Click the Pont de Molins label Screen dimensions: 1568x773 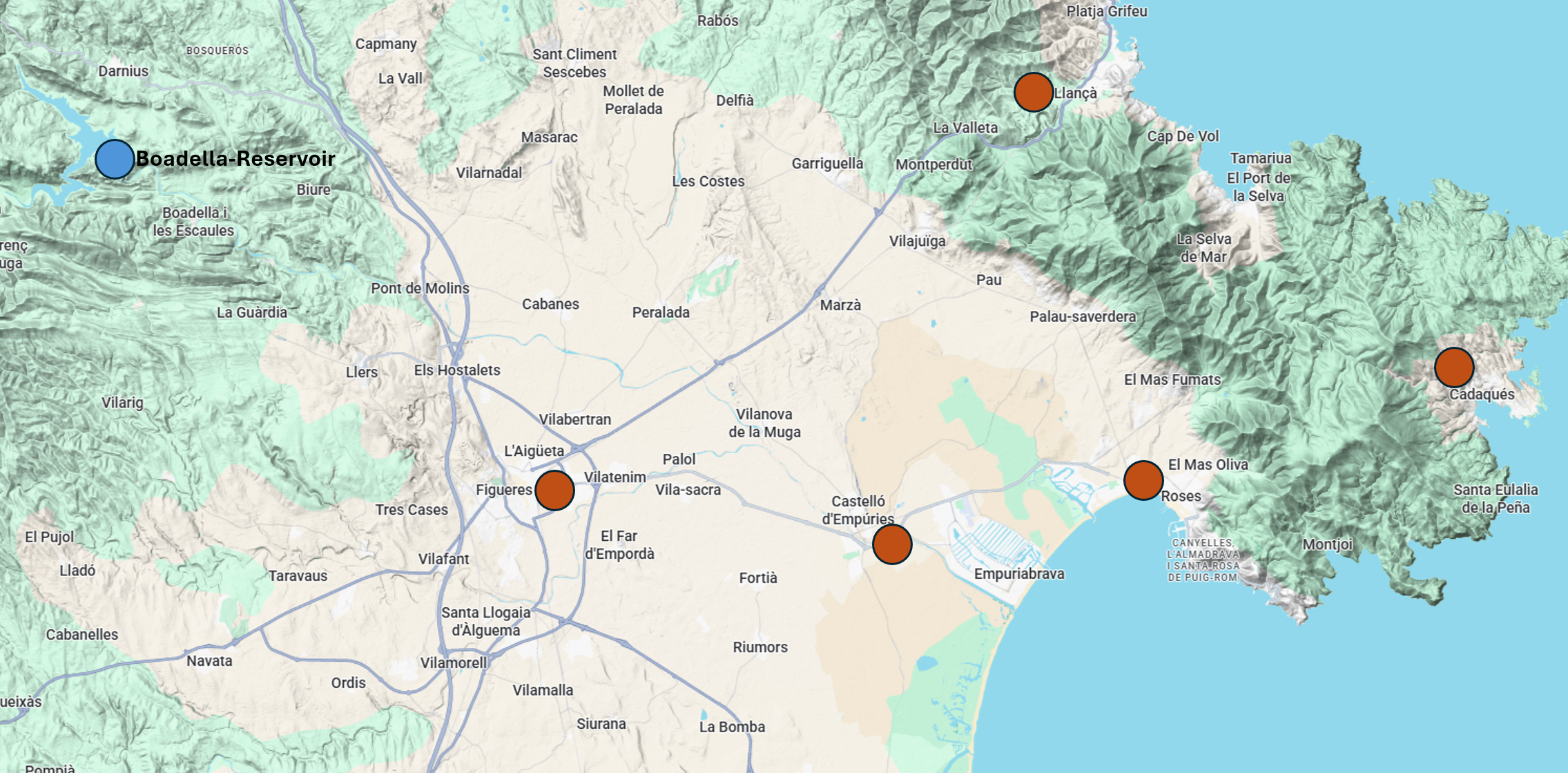(420, 288)
